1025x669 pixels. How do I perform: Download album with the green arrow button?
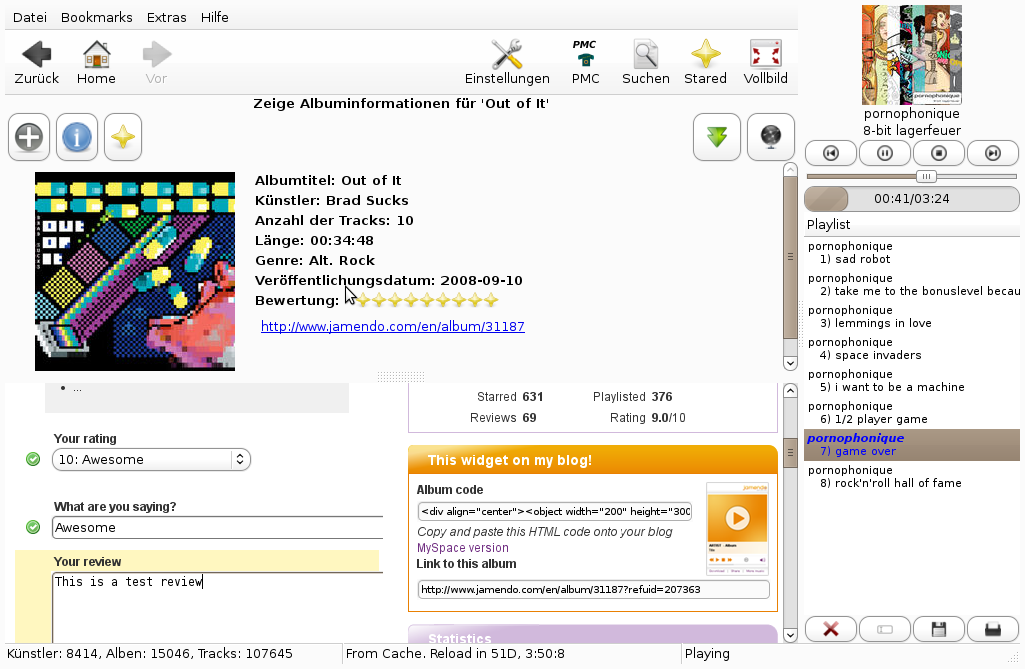(717, 137)
